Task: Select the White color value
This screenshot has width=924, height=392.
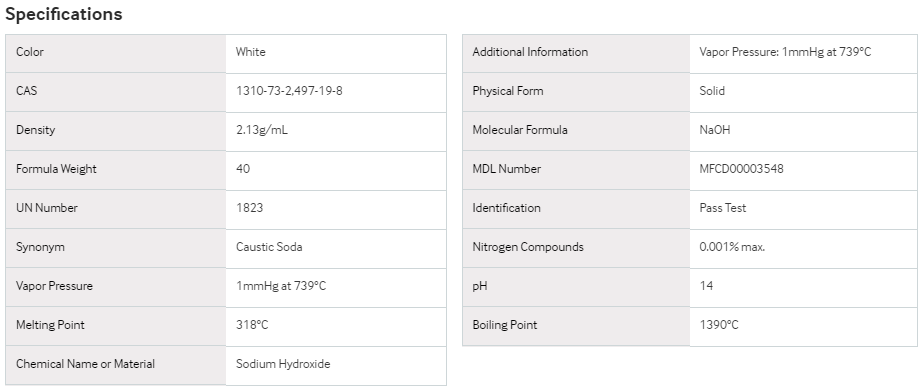Action: coord(250,52)
